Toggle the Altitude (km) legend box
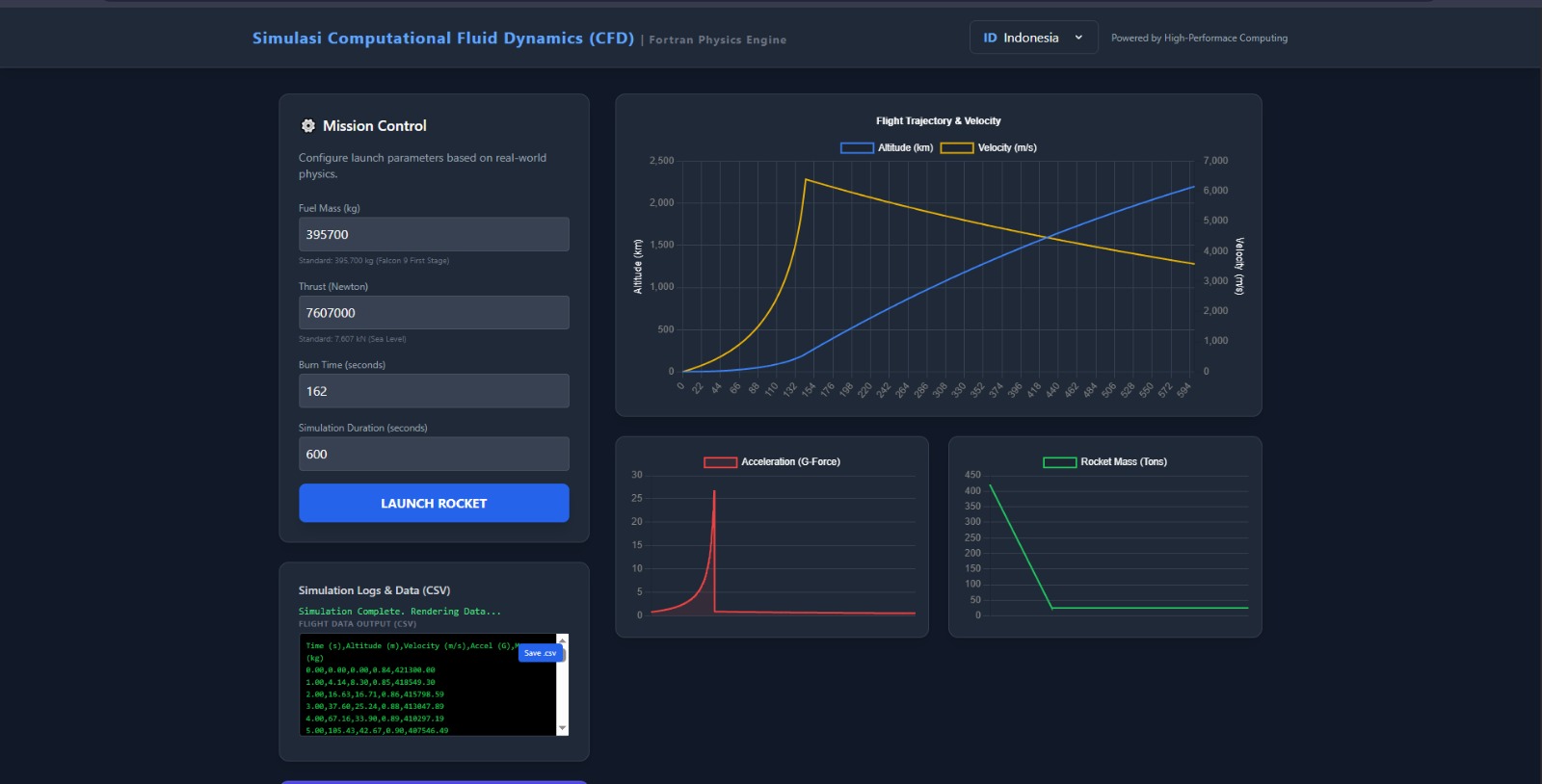The image size is (1542, 784). click(x=857, y=147)
